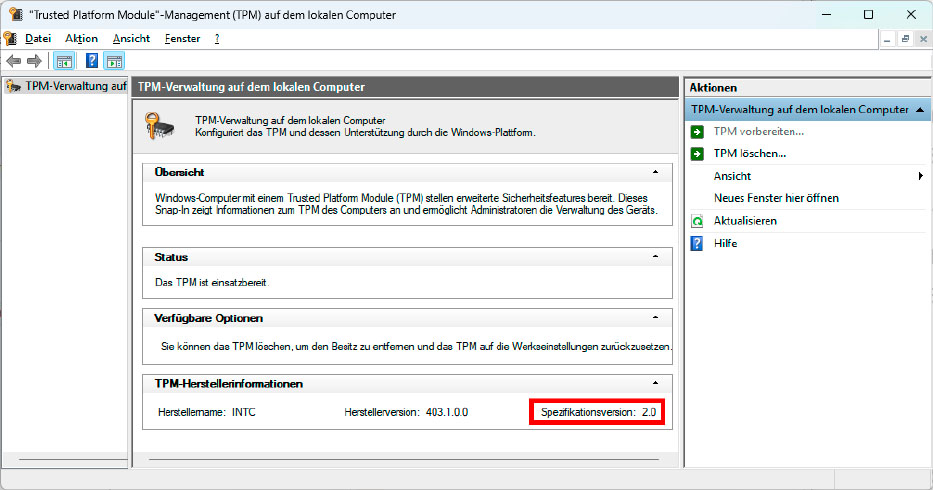Image resolution: width=933 pixels, height=490 pixels.
Task: Open the Aktion menu
Action: pos(81,38)
